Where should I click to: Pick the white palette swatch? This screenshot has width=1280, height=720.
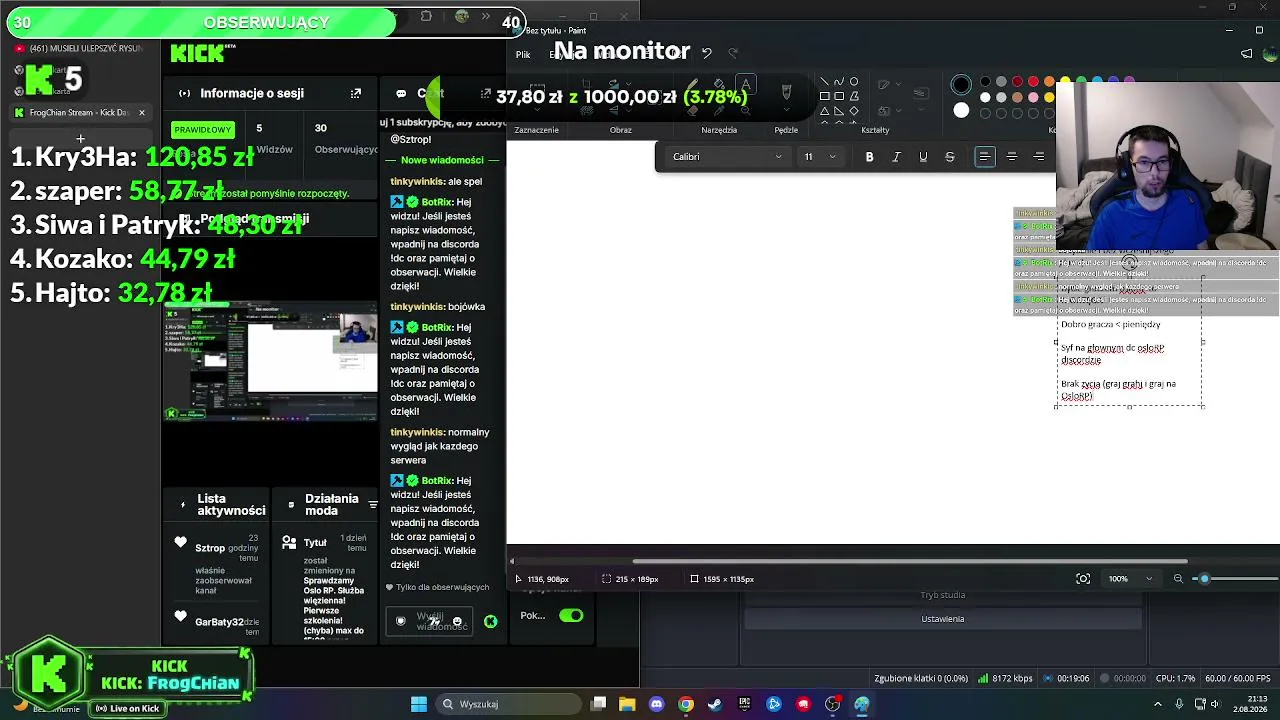coord(985,98)
